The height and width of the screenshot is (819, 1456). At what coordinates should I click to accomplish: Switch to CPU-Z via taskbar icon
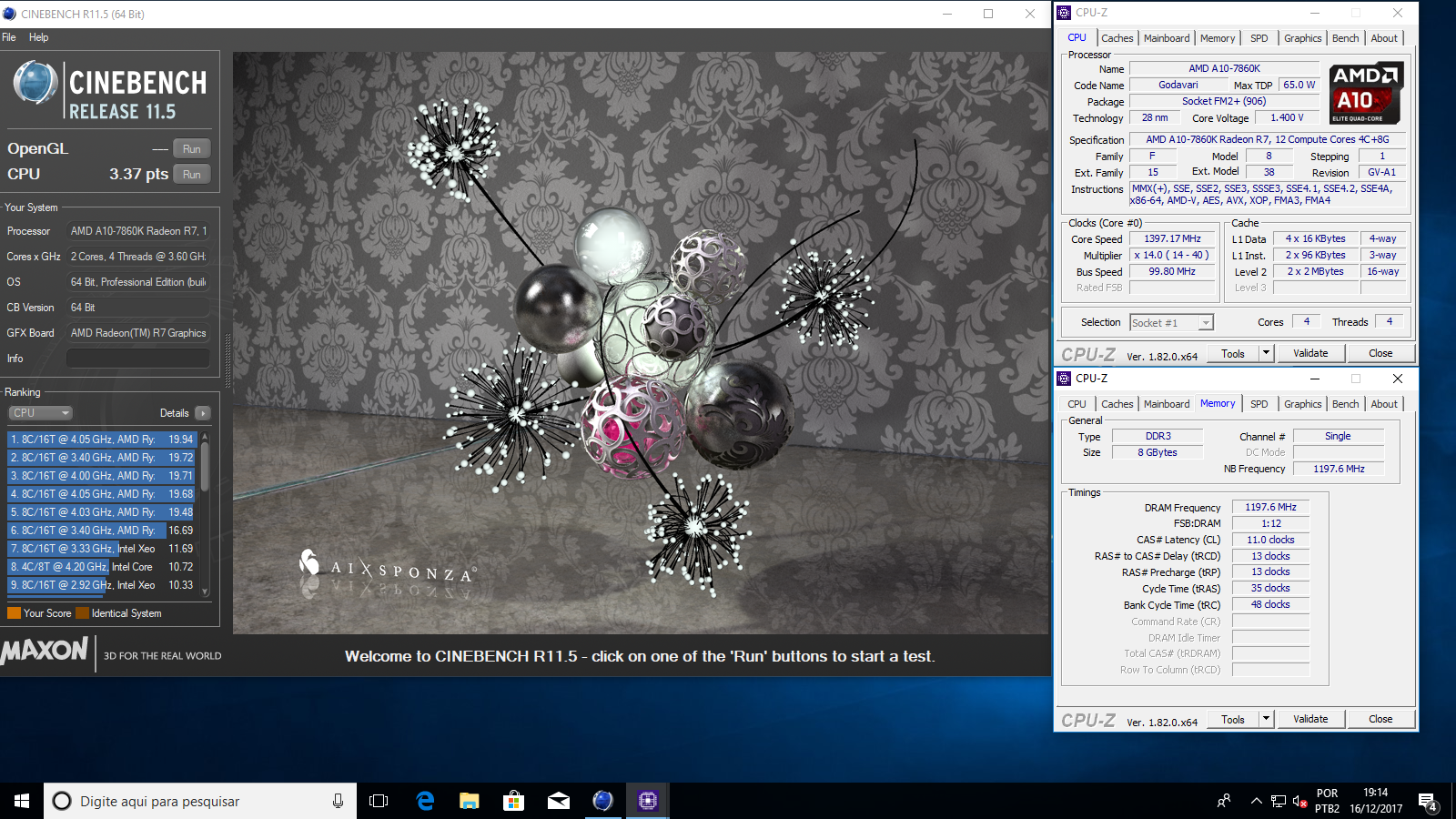647,801
